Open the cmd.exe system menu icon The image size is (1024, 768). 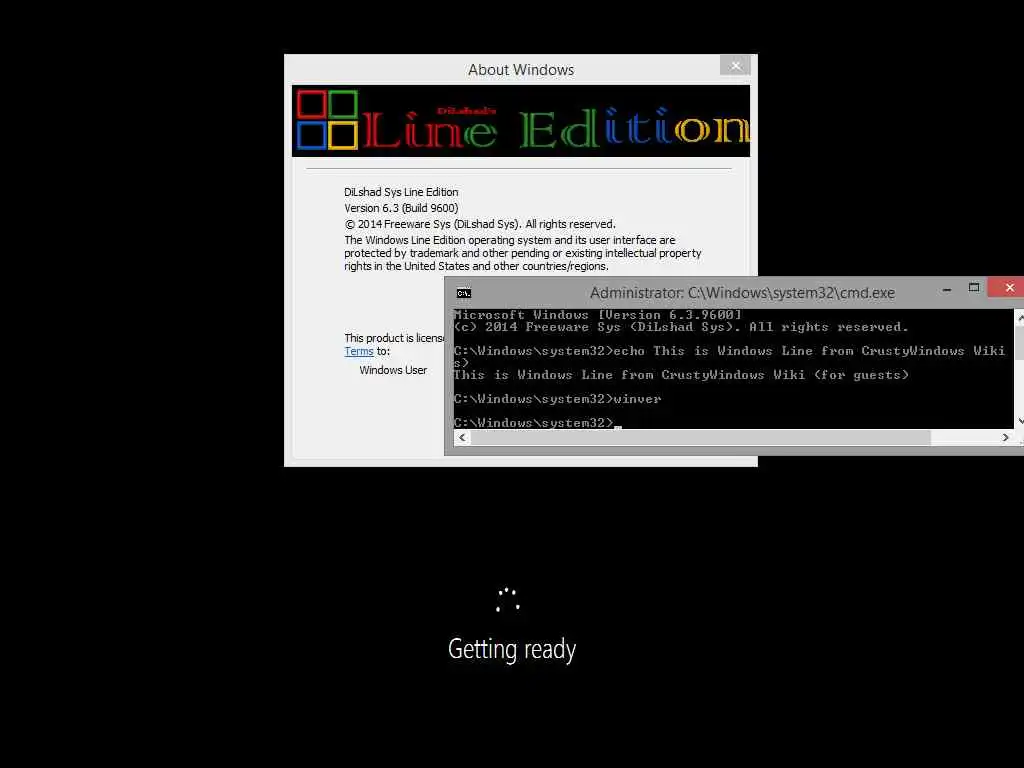click(x=464, y=293)
